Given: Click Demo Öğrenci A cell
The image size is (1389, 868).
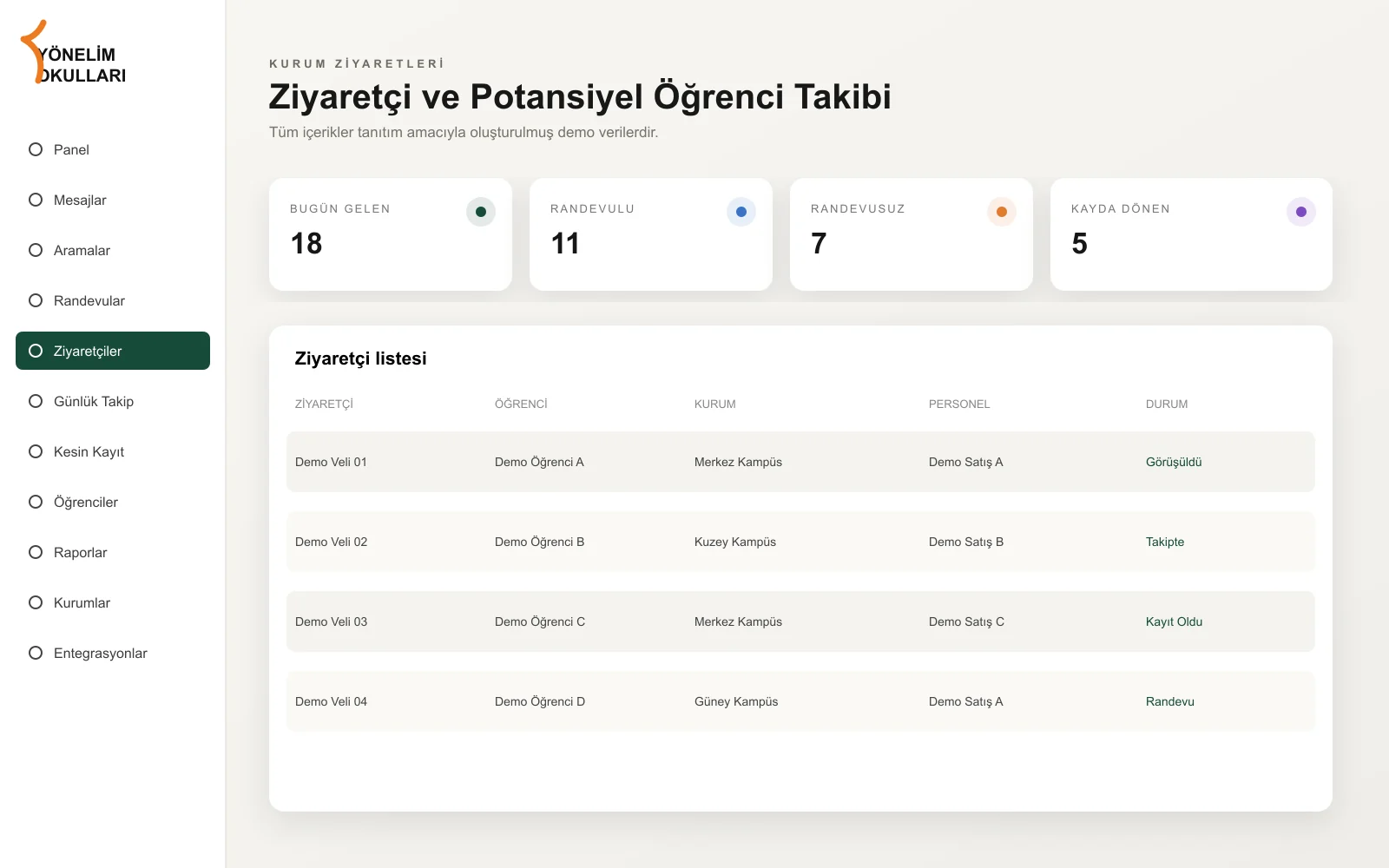Looking at the screenshot, I should pyautogui.click(x=539, y=462).
